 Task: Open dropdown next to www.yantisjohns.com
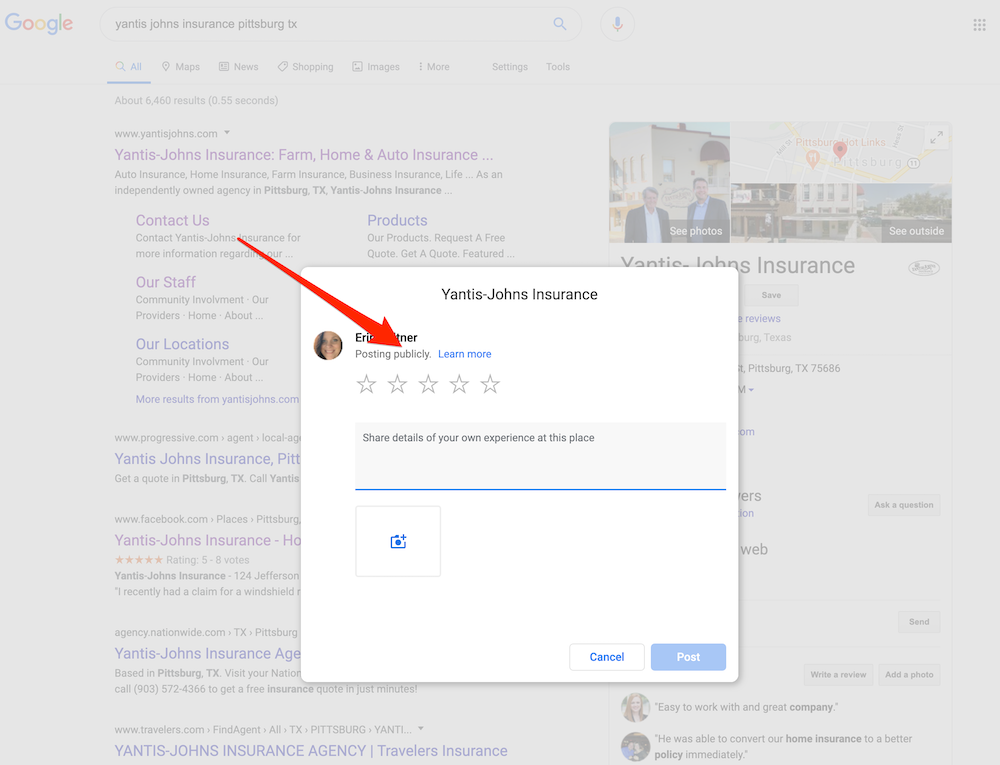tap(227, 133)
